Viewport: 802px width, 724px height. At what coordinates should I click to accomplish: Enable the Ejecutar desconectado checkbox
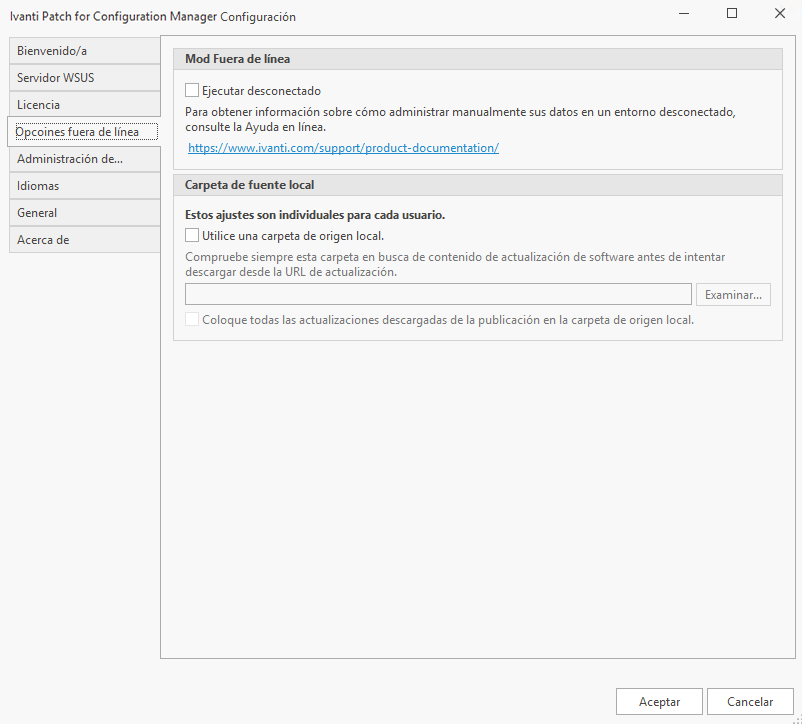193,91
